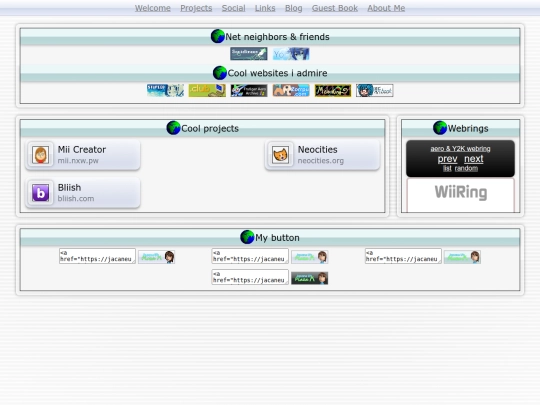Click the 'Cool websites i admire' heading

(x=277, y=73)
